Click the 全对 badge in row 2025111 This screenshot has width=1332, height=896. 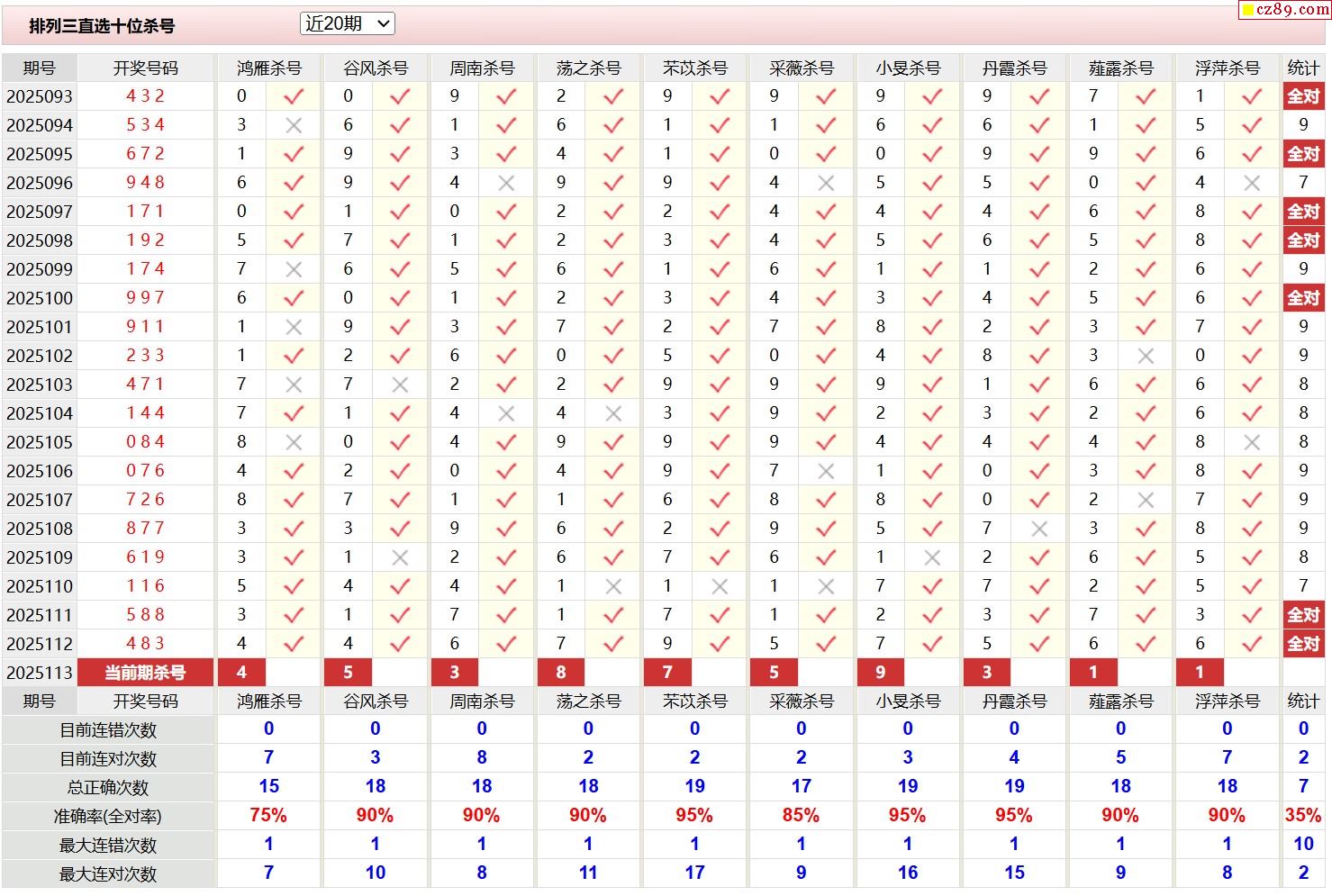[1303, 615]
